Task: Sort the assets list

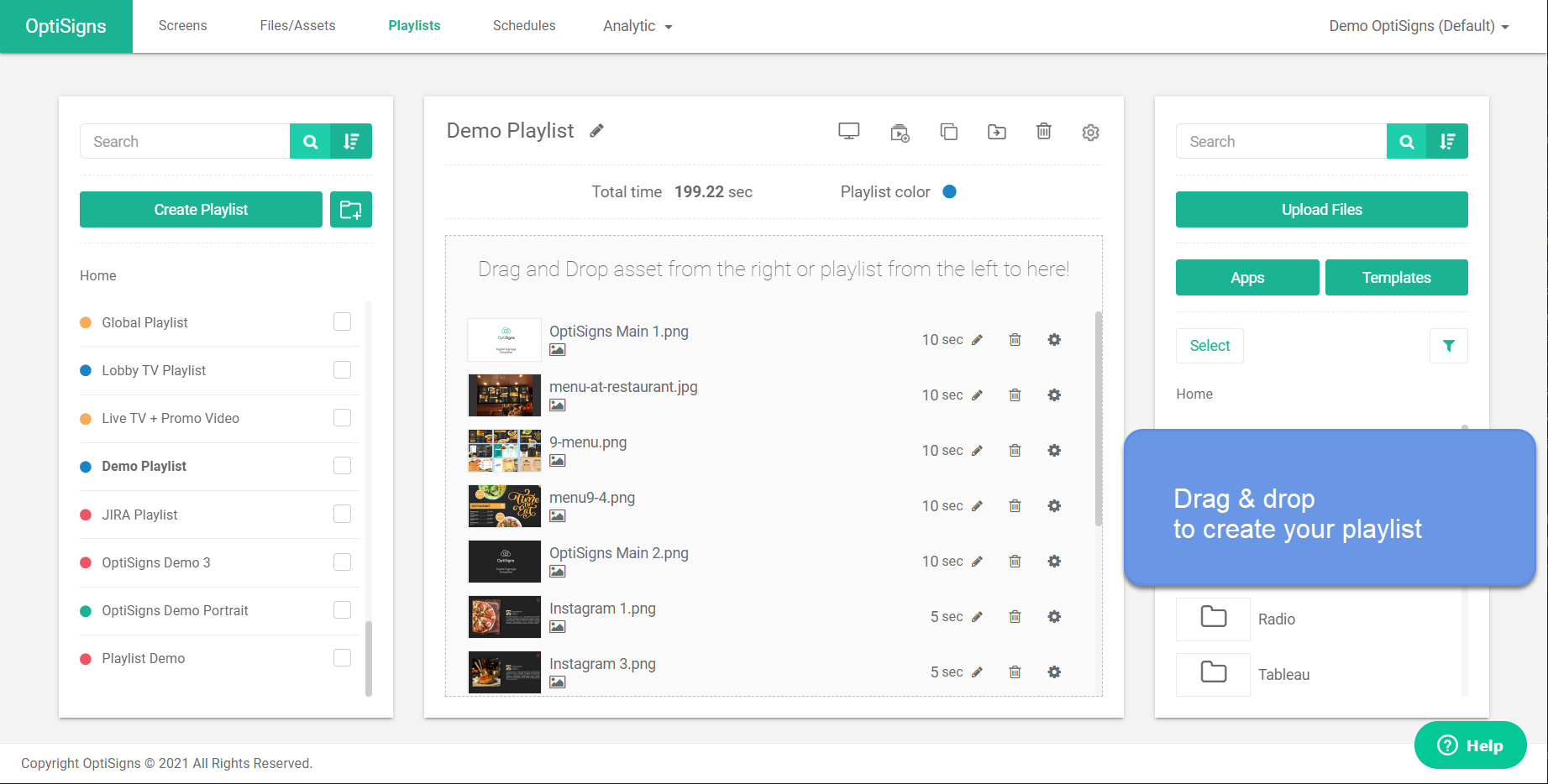Action: (1448, 141)
